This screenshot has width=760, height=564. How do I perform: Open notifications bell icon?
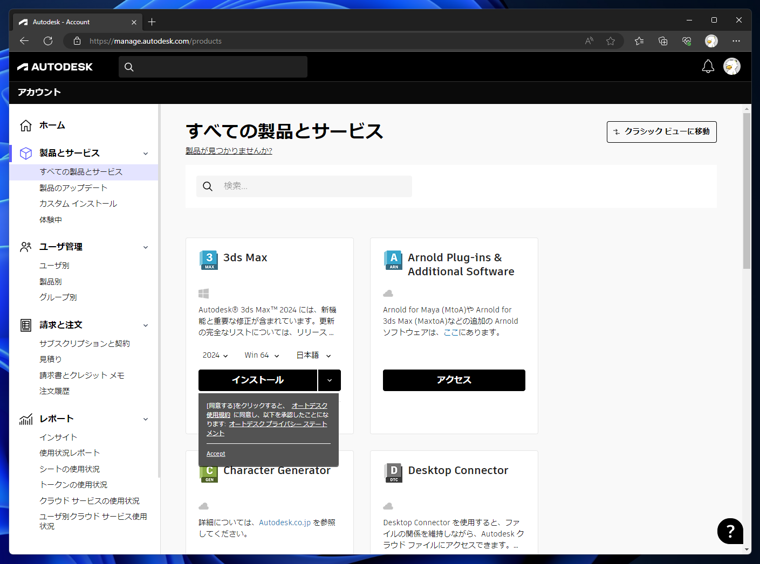708,66
